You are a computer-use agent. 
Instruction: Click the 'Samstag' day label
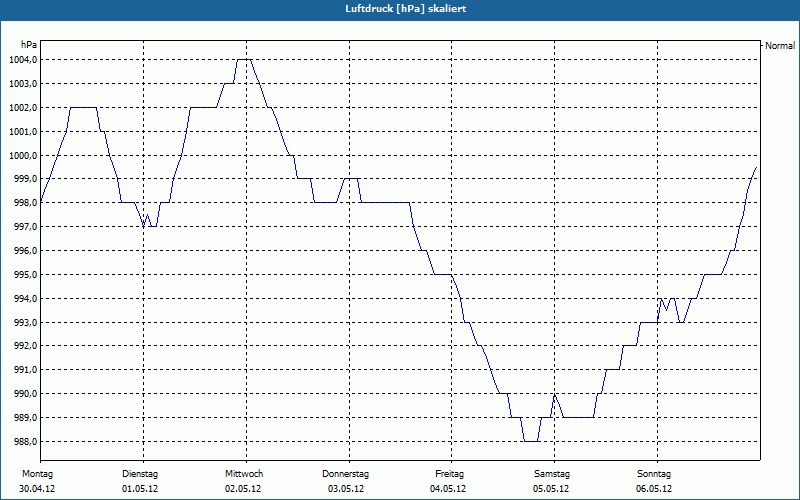pyautogui.click(x=552, y=474)
